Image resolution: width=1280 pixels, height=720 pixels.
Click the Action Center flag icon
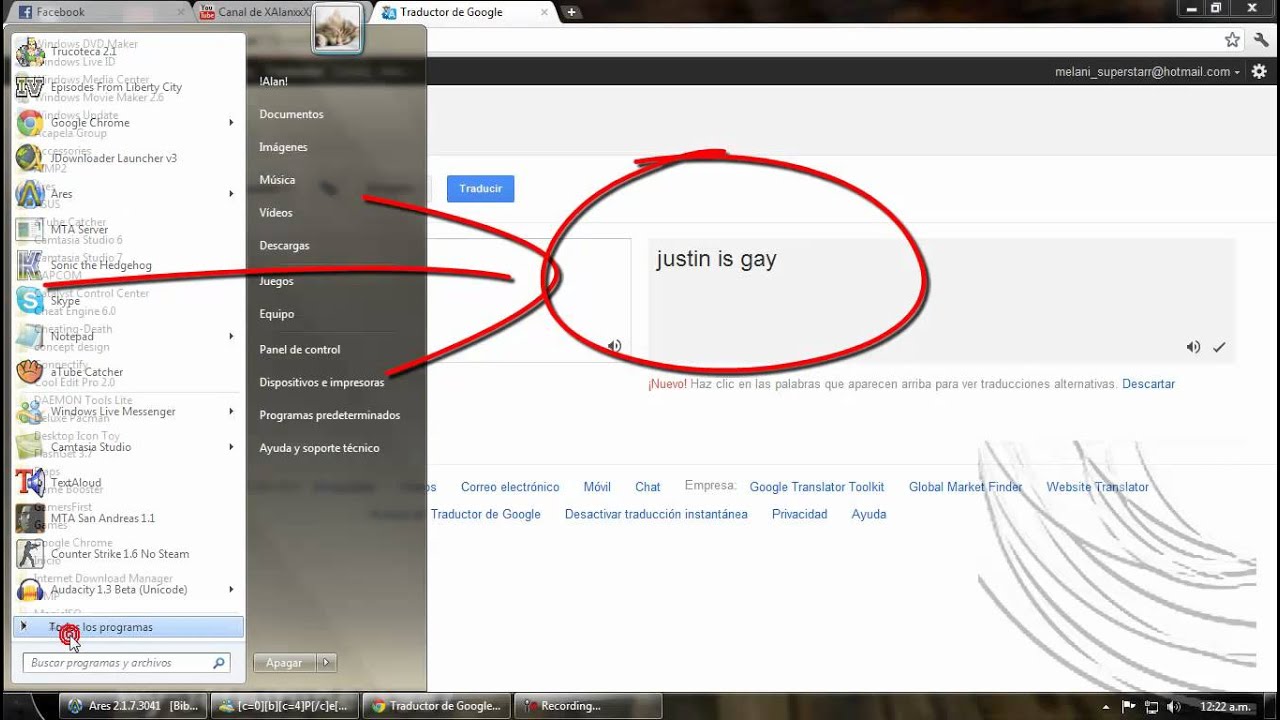coord(1129,706)
